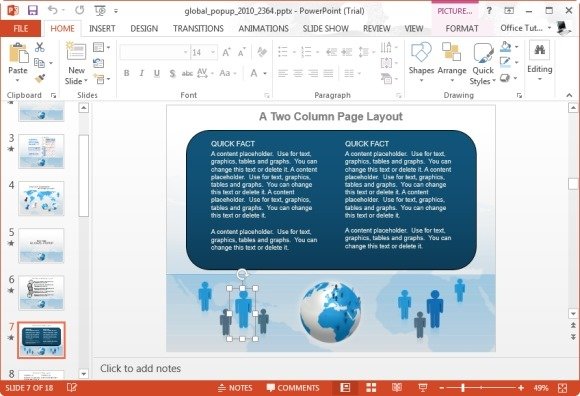Viewport: 580px width, 396px height.
Task: Click the Increase Font Size icon
Action: point(226,53)
